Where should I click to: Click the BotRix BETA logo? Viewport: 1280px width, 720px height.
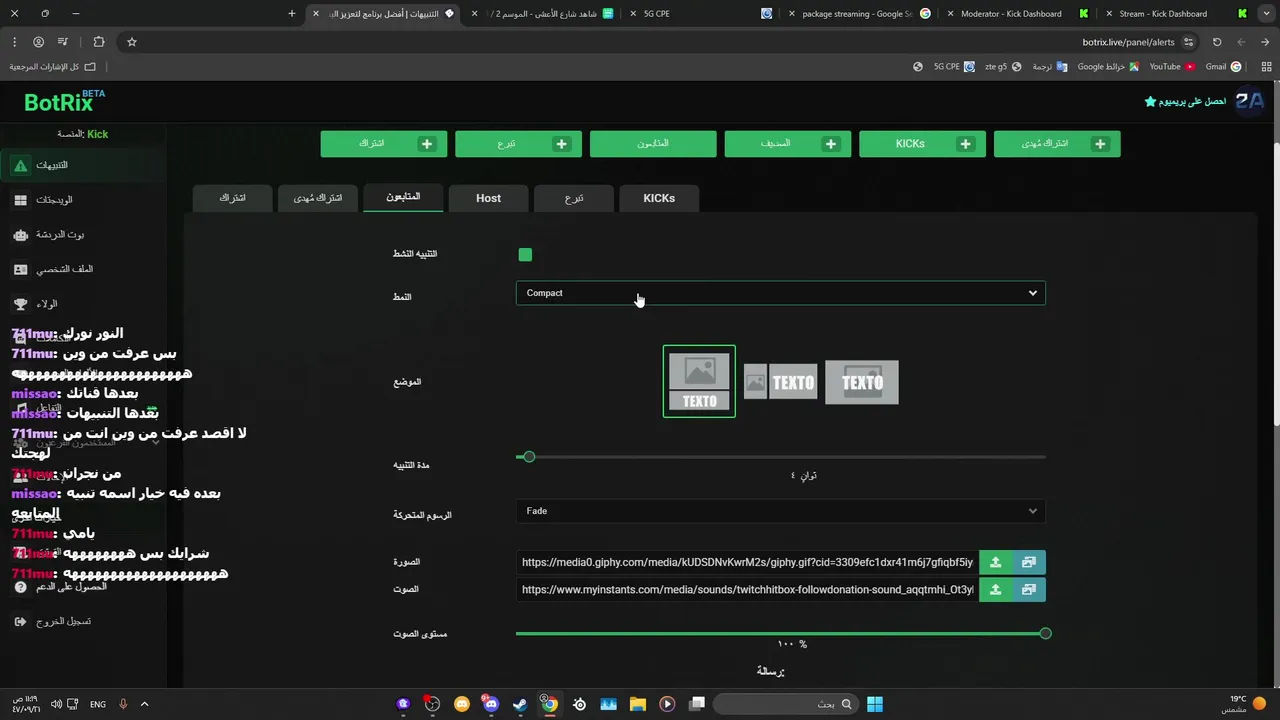[x=64, y=101]
